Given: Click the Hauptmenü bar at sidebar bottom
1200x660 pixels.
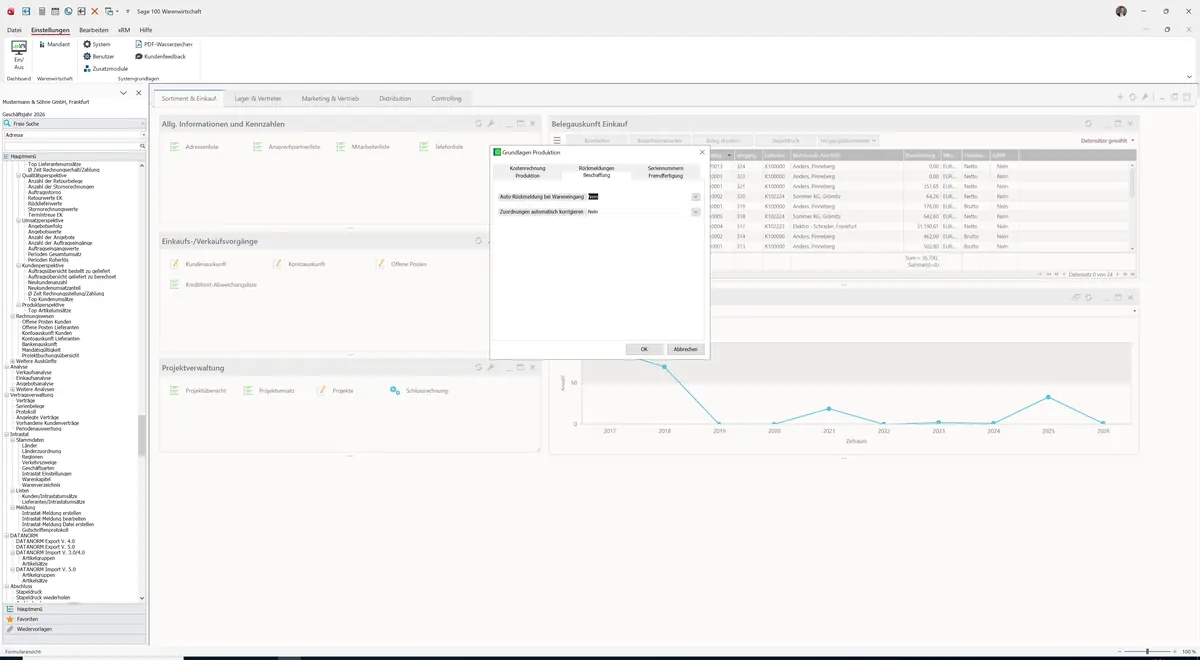Looking at the screenshot, I should tap(74, 609).
